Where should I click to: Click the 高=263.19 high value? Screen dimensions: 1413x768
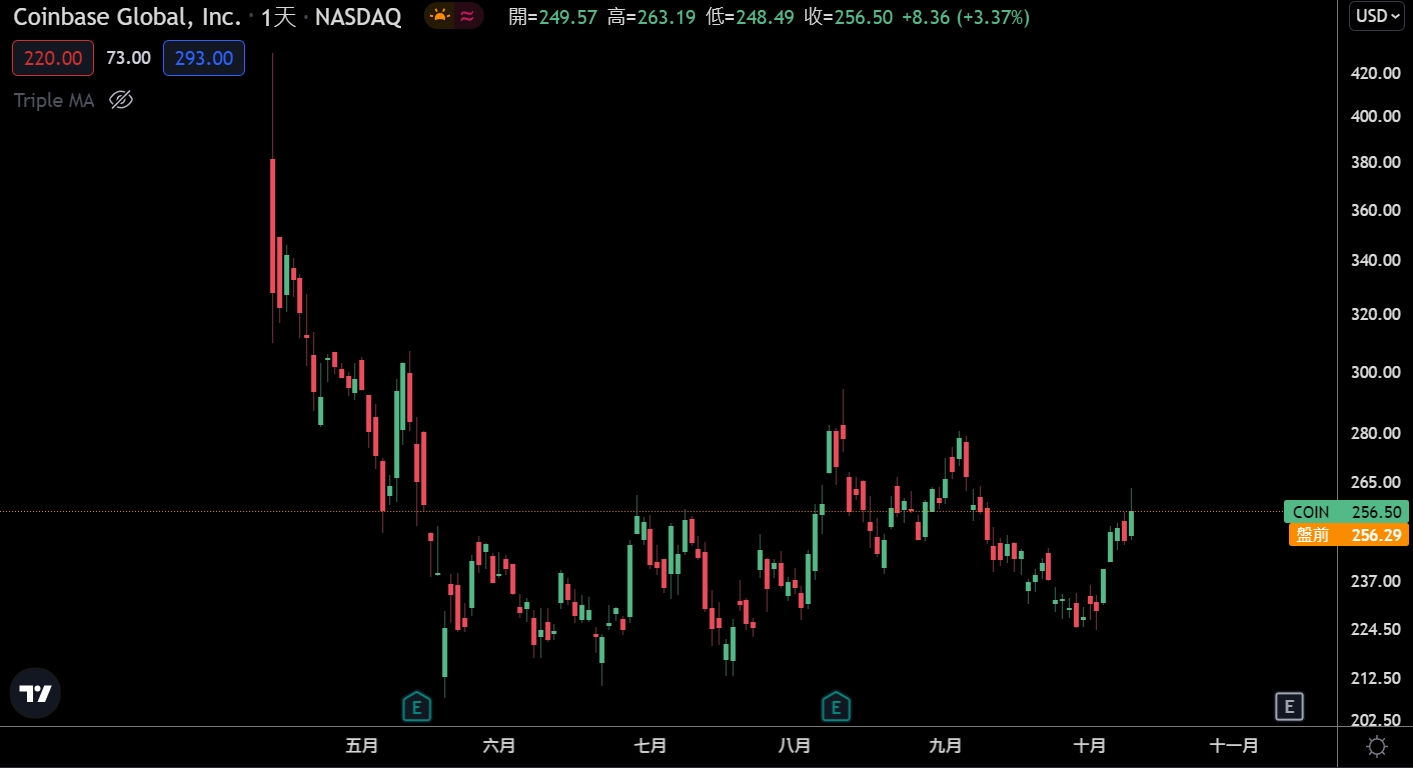click(651, 17)
